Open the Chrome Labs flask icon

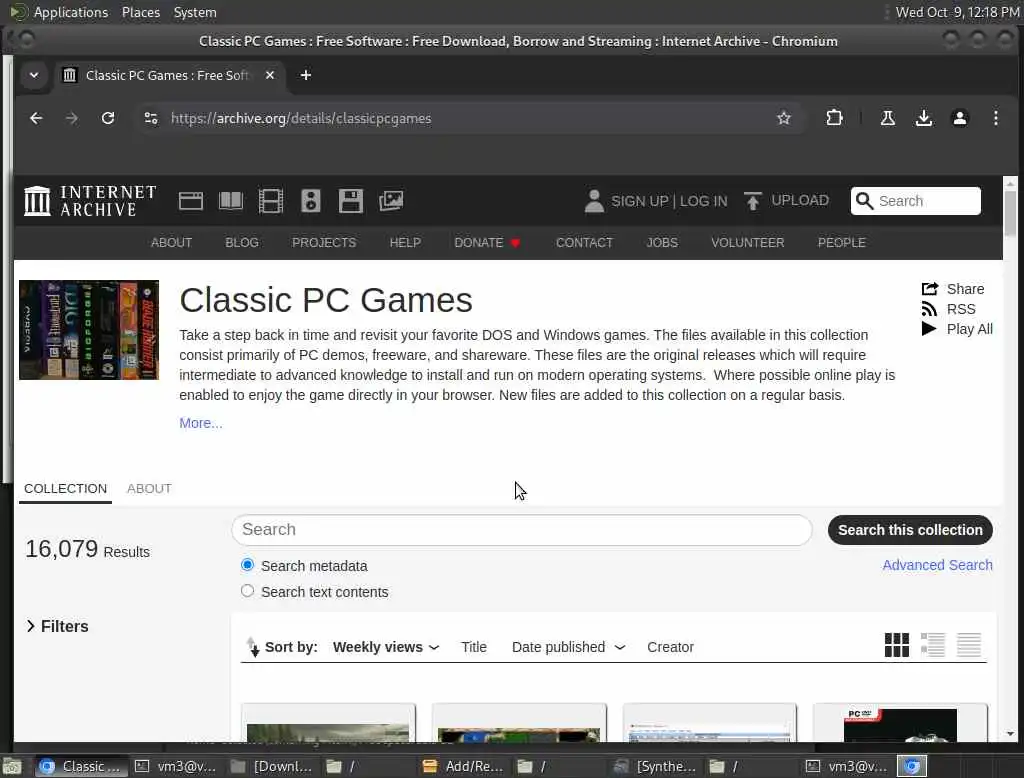pos(888,118)
